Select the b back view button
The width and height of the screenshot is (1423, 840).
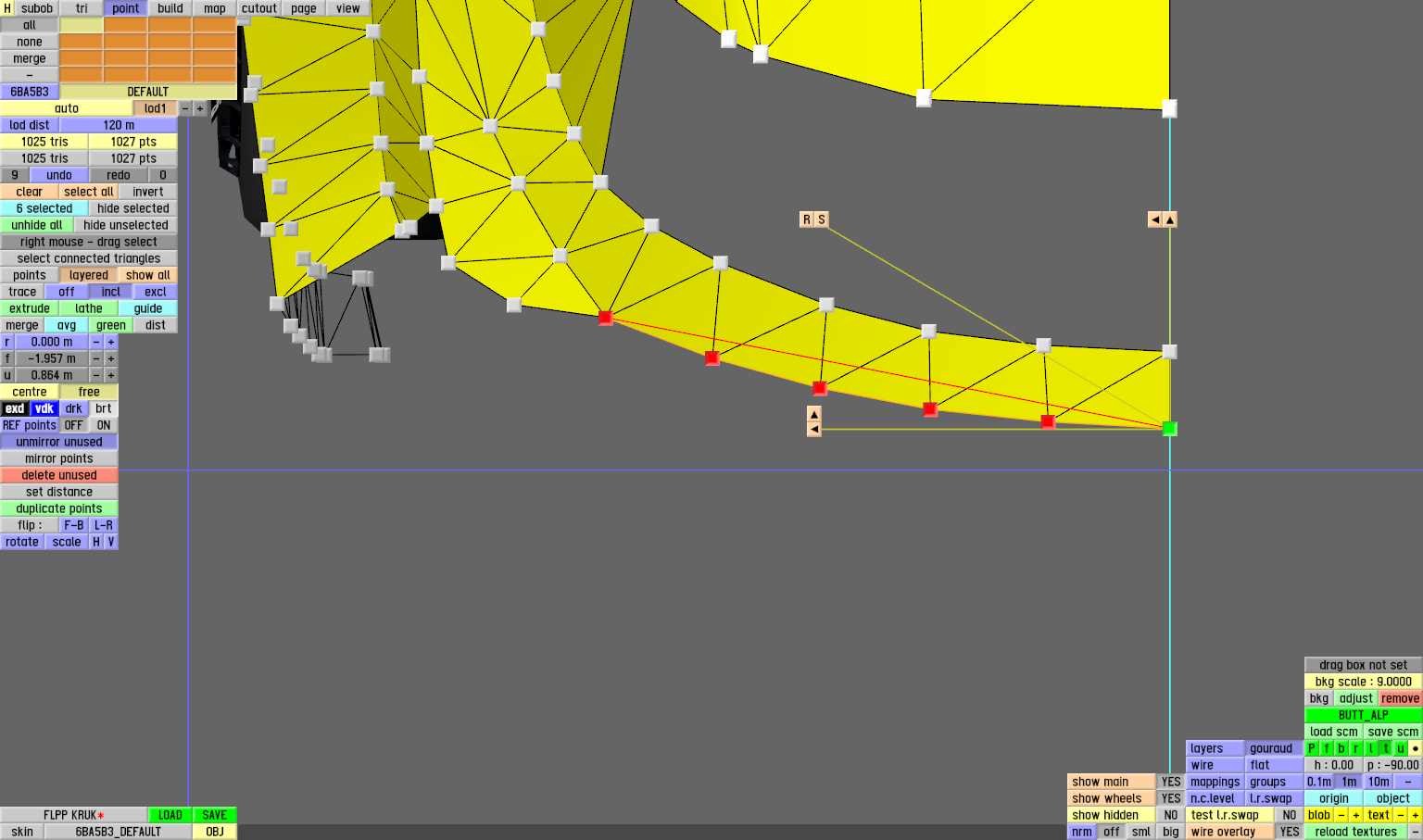1341,748
